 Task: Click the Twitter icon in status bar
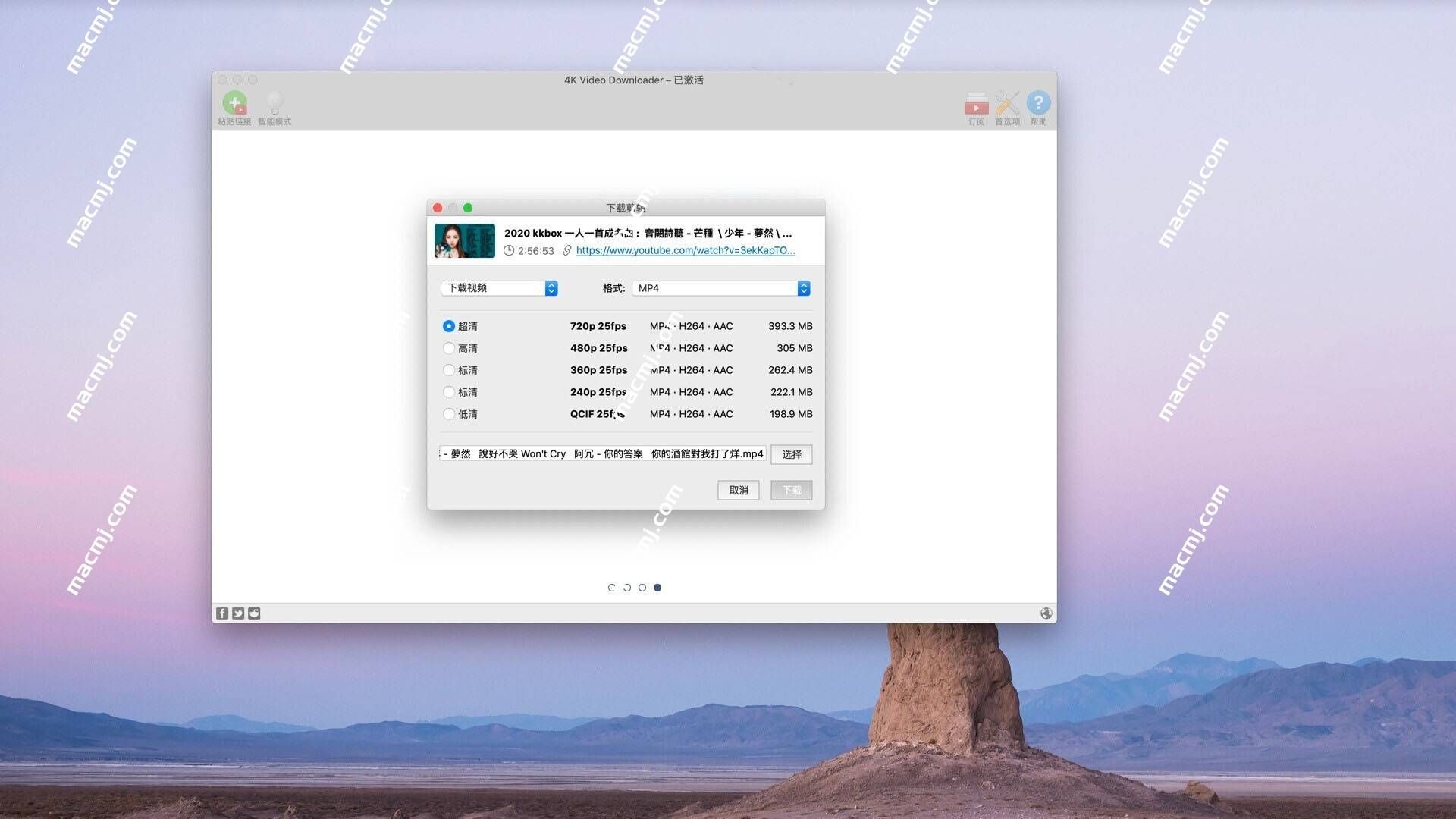(238, 613)
